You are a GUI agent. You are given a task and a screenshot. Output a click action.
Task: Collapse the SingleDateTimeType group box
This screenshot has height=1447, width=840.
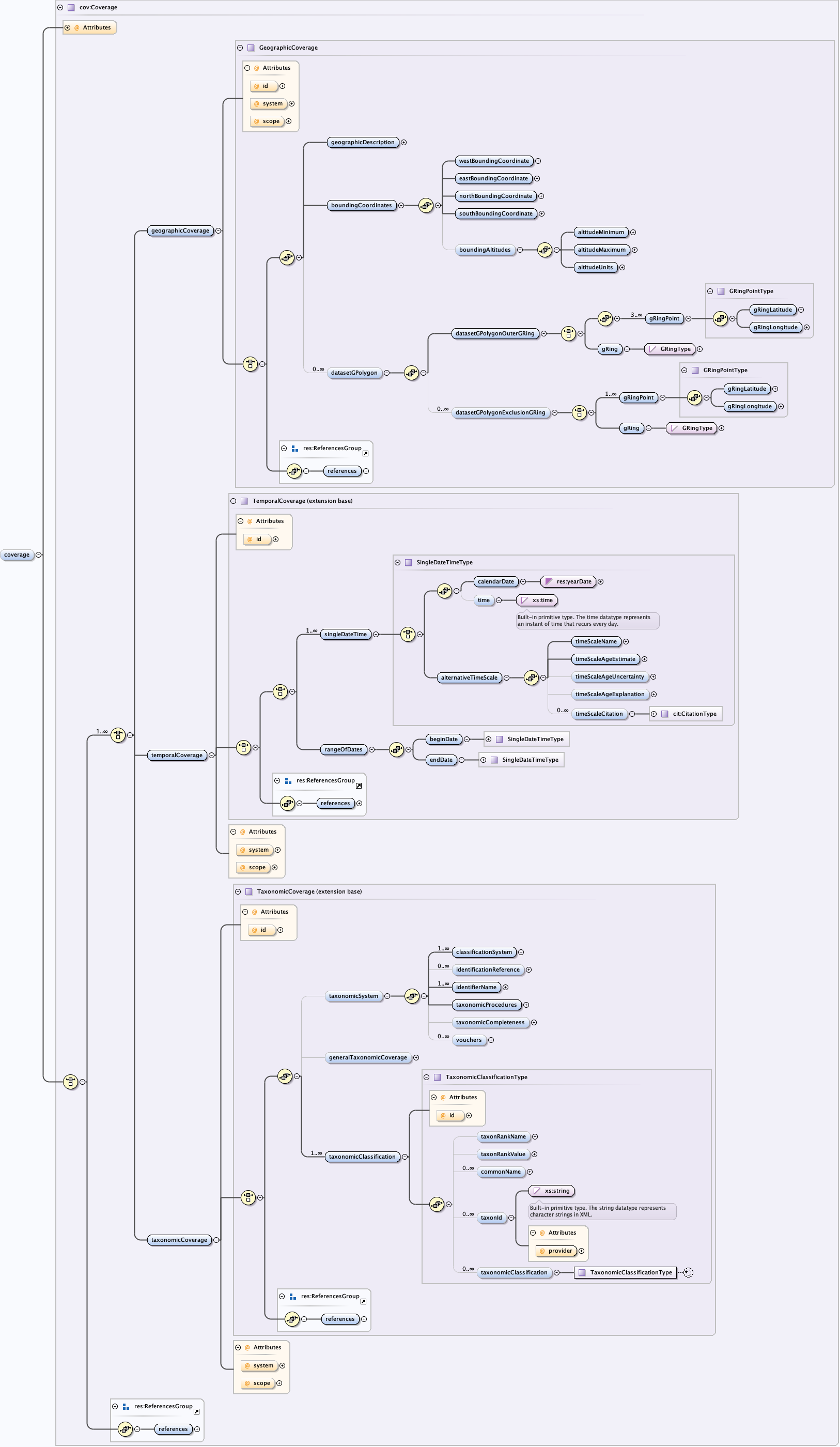(x=397, y=563)
